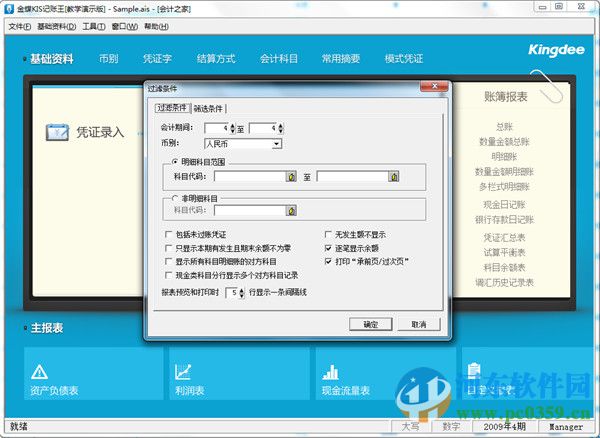This screenshot has width=600, height=438.
Task: Click the 现金流量表 bar chart icon
Action: tap(330, 372)
